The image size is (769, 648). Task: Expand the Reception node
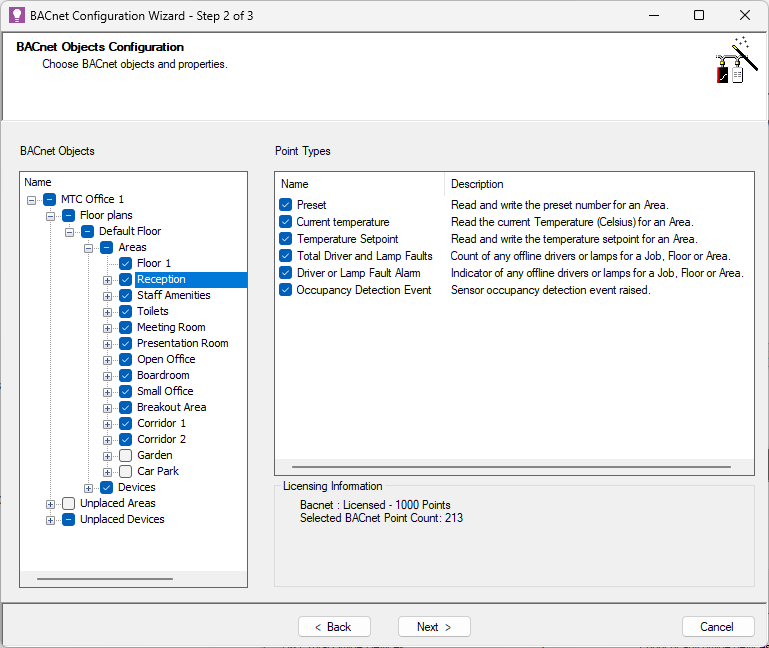coord(107,280)
